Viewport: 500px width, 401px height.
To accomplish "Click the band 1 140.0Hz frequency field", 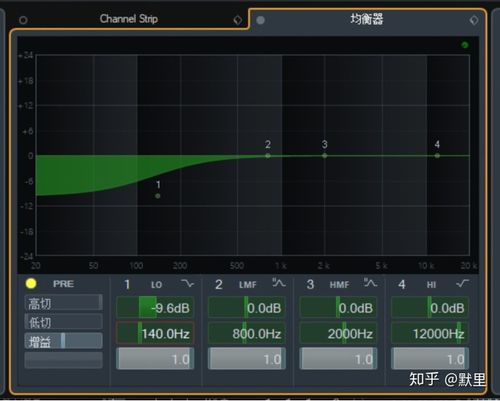I will coord(155,333).
